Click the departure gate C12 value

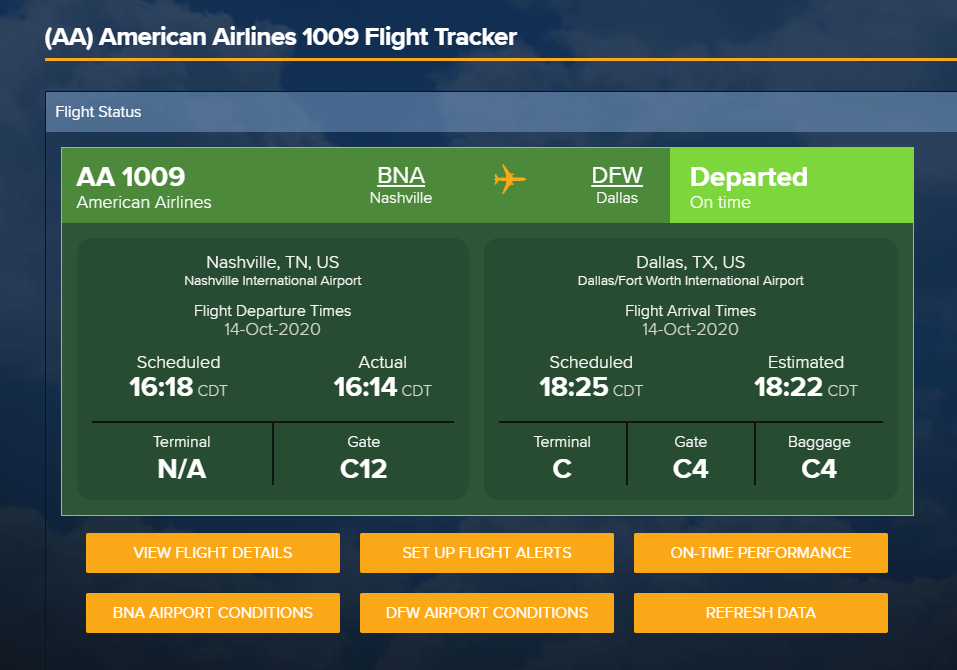click(x=363, y=468)
